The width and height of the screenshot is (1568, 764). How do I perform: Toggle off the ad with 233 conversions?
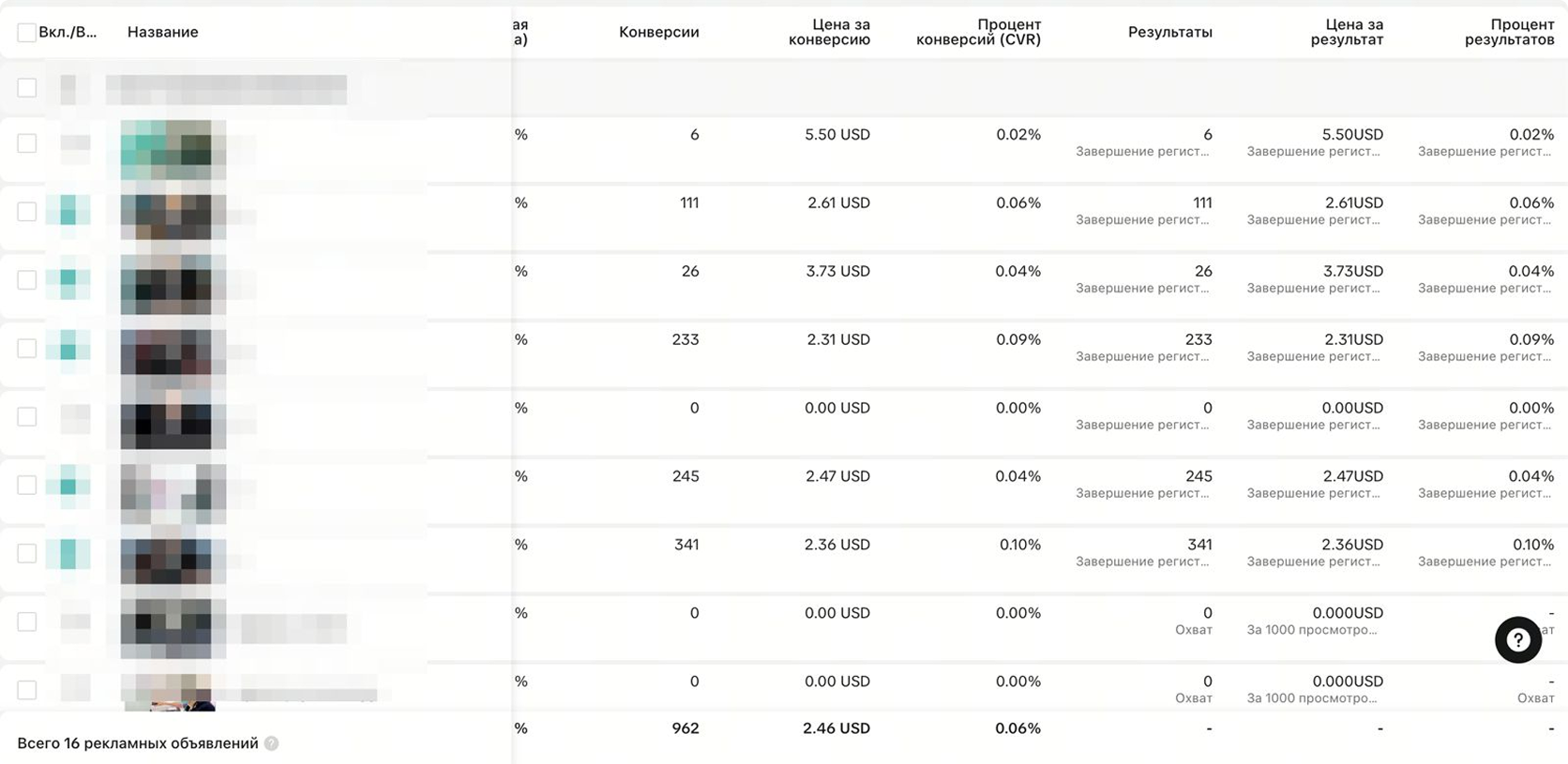tap(68, 348)
